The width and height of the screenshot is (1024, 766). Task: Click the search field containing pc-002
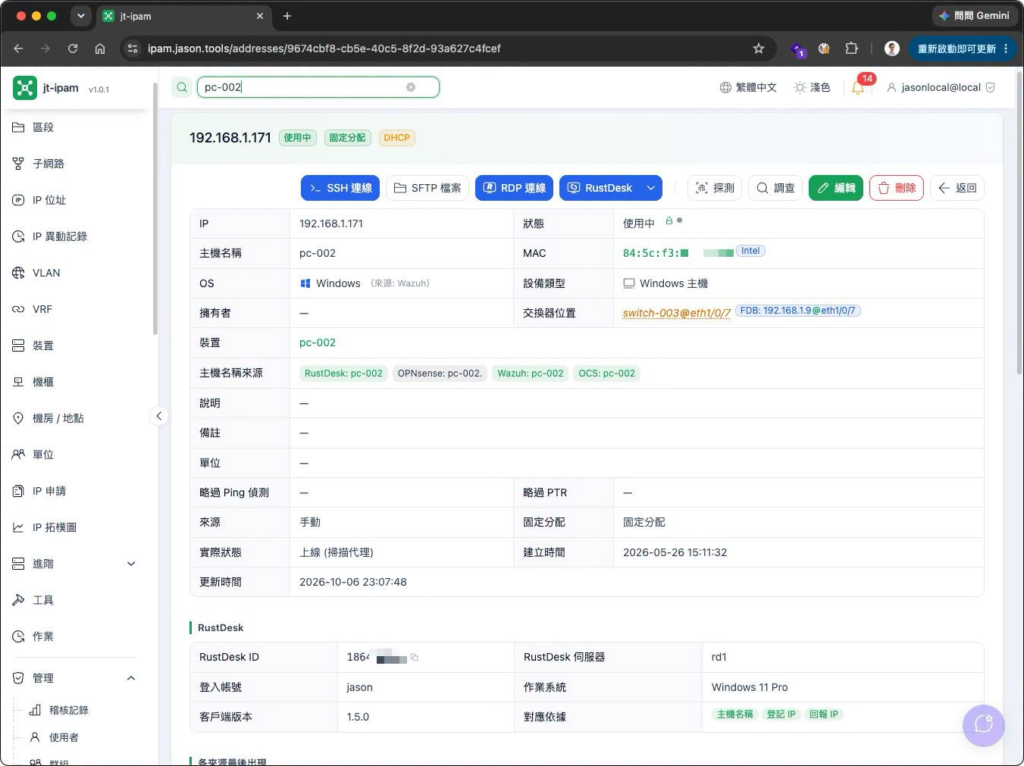pyautogui.click(x=318, y=87)
